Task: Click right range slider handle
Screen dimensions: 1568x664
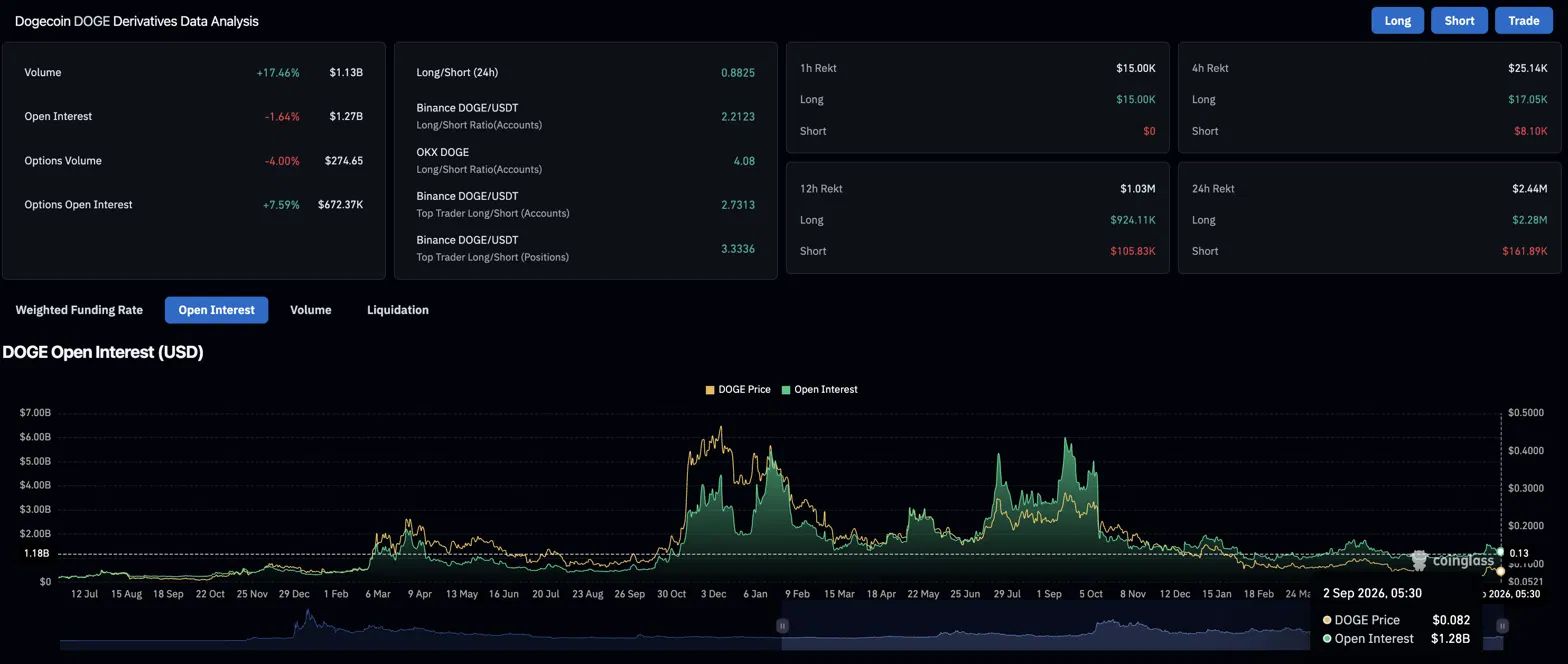Action: (1501, 626)
